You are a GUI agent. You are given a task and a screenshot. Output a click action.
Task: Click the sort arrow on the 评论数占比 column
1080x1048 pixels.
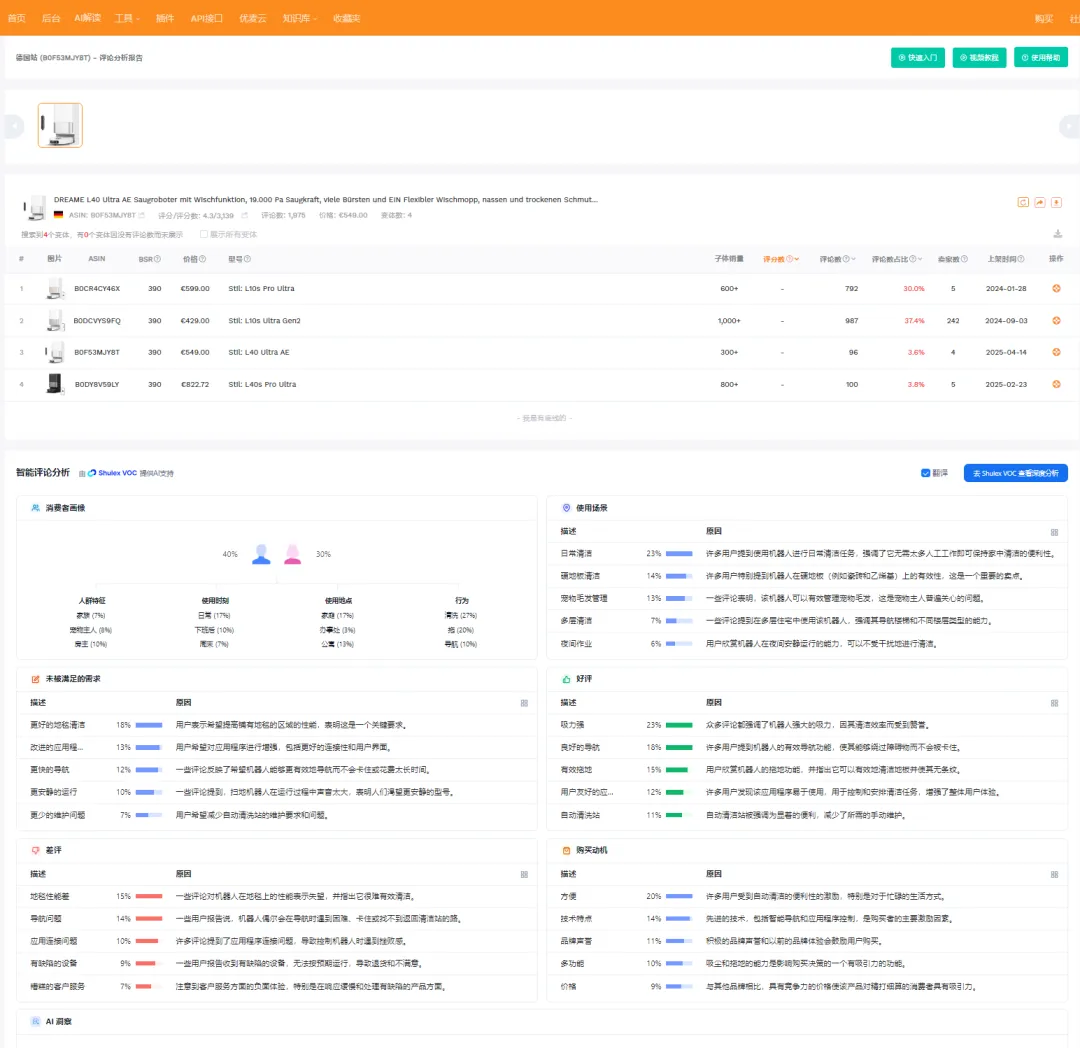click(x=920, y=259)
